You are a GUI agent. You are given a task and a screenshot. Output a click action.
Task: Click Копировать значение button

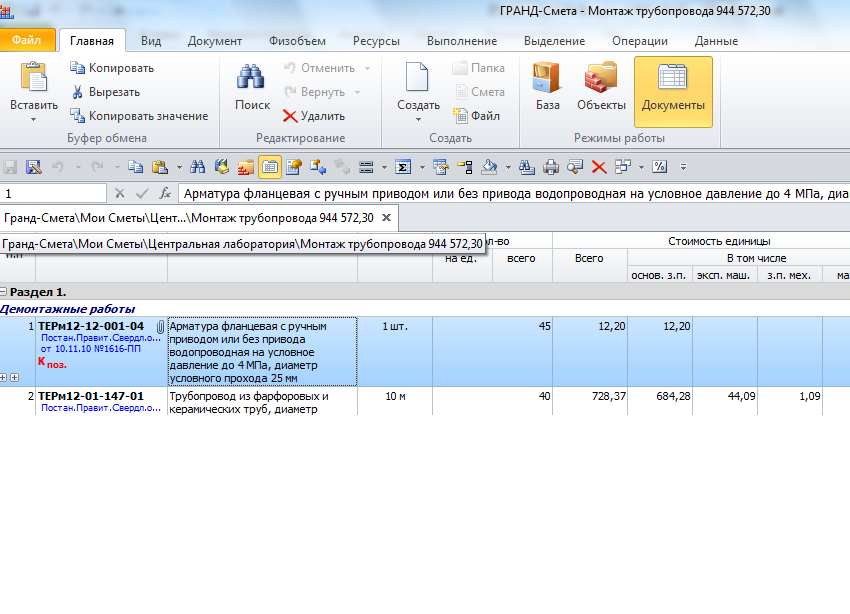(139, 116)
